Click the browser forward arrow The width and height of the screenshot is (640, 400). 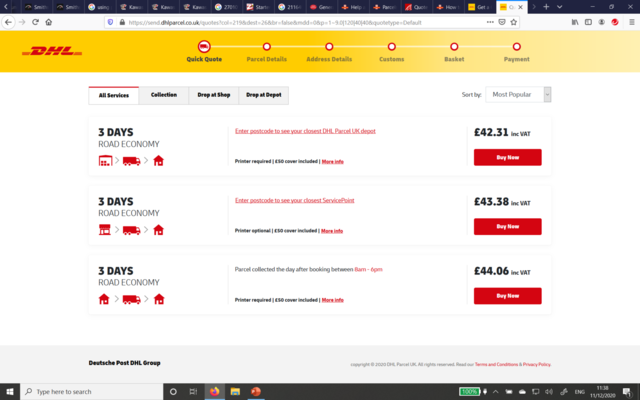[22, 22]
